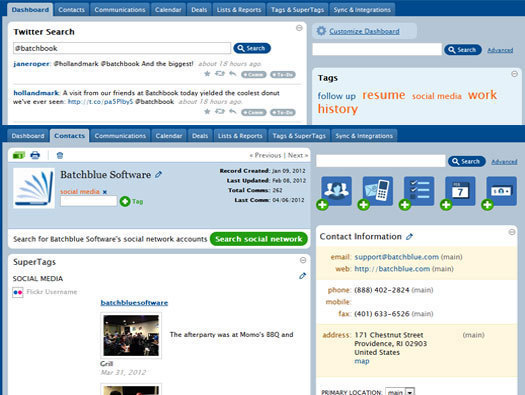The width and height of the screenshot is (525, 395).
Task: Delete contact using trash icon
Action: tap(60, 155)
